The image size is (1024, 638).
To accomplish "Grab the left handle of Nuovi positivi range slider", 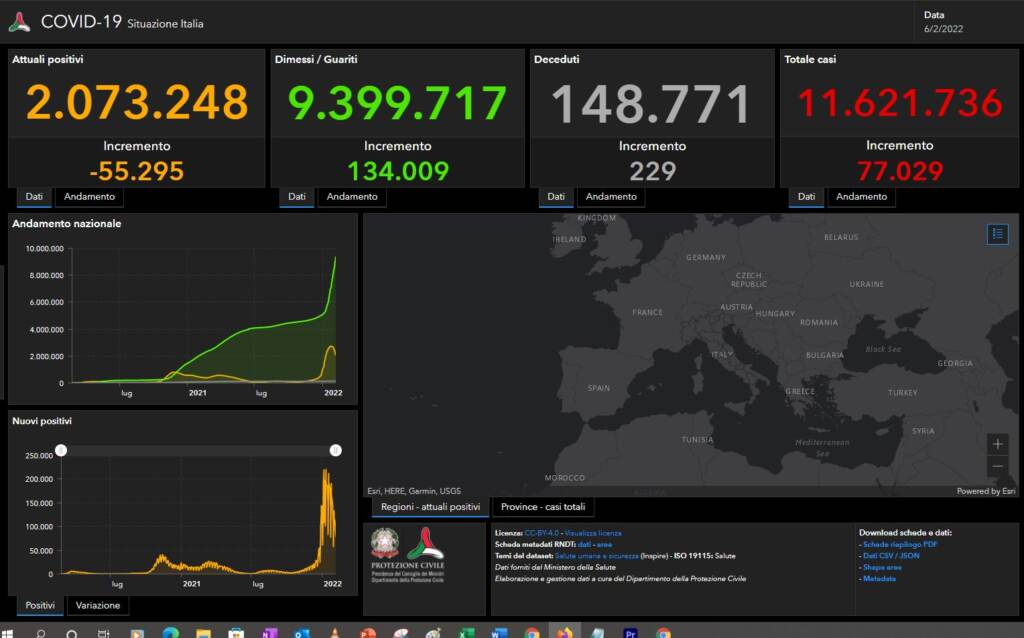I will tap(61, 451).
